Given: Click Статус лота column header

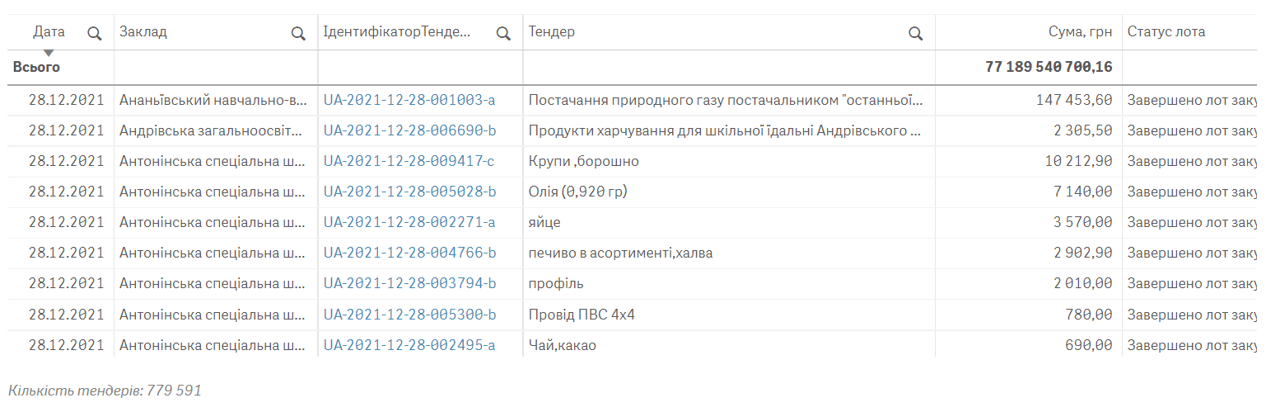Looking at the screenshot, I should (x=1166, y=32).
